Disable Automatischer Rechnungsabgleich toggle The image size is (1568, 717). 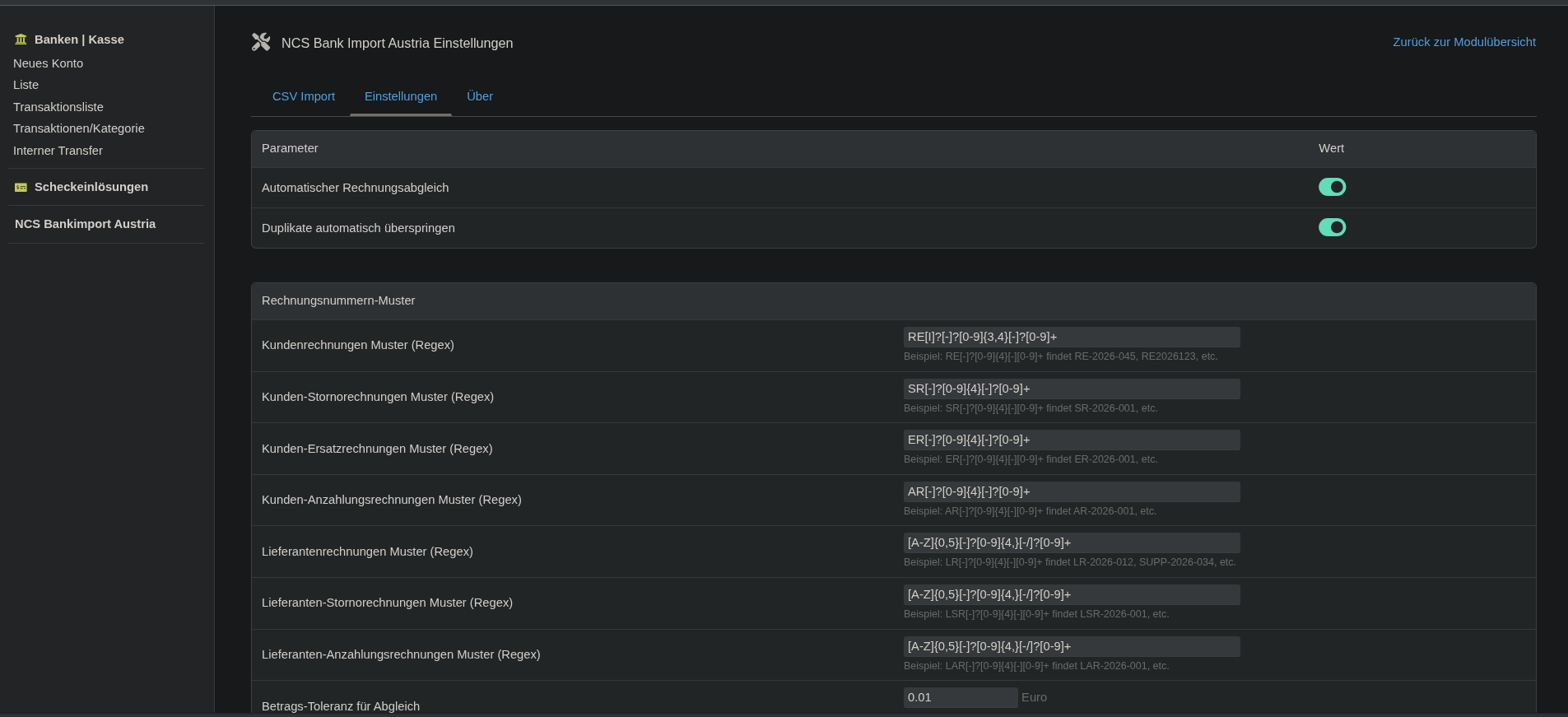tap(1332, 187)
